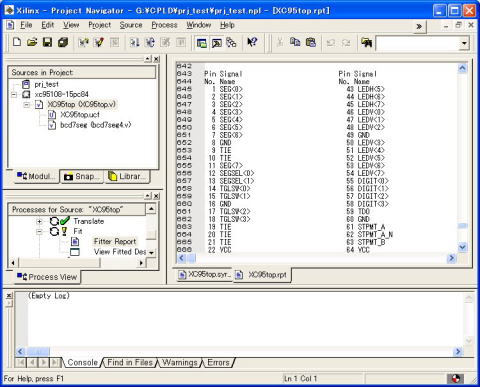480x387 pixels.
Task: Click the Undo arrow icon
Action: tap(331, 43)
